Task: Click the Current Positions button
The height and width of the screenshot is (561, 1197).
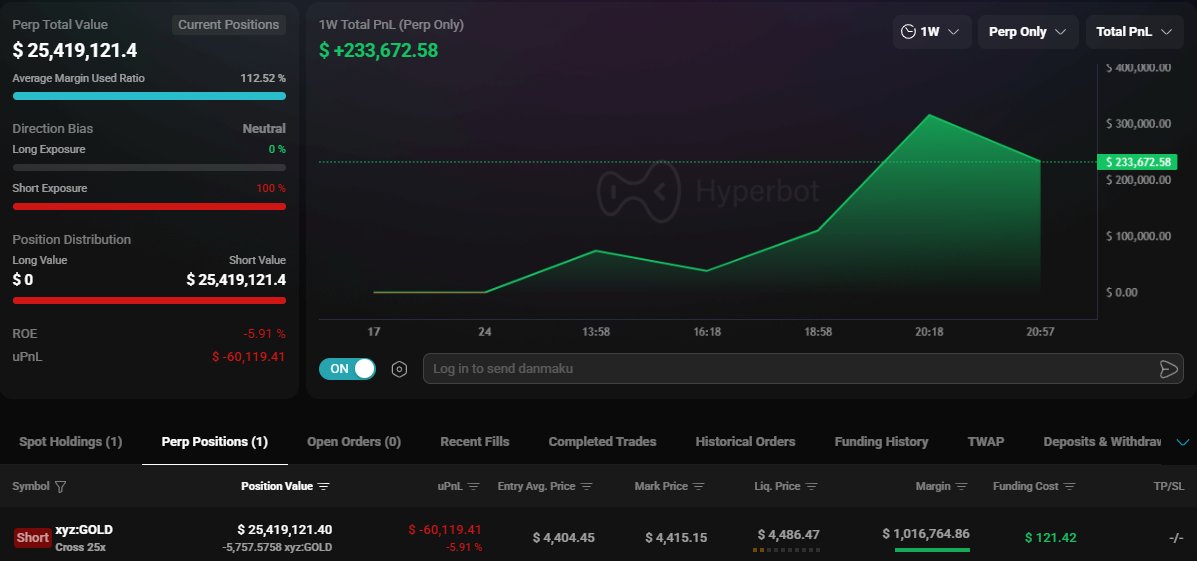Action: [228, 25]
